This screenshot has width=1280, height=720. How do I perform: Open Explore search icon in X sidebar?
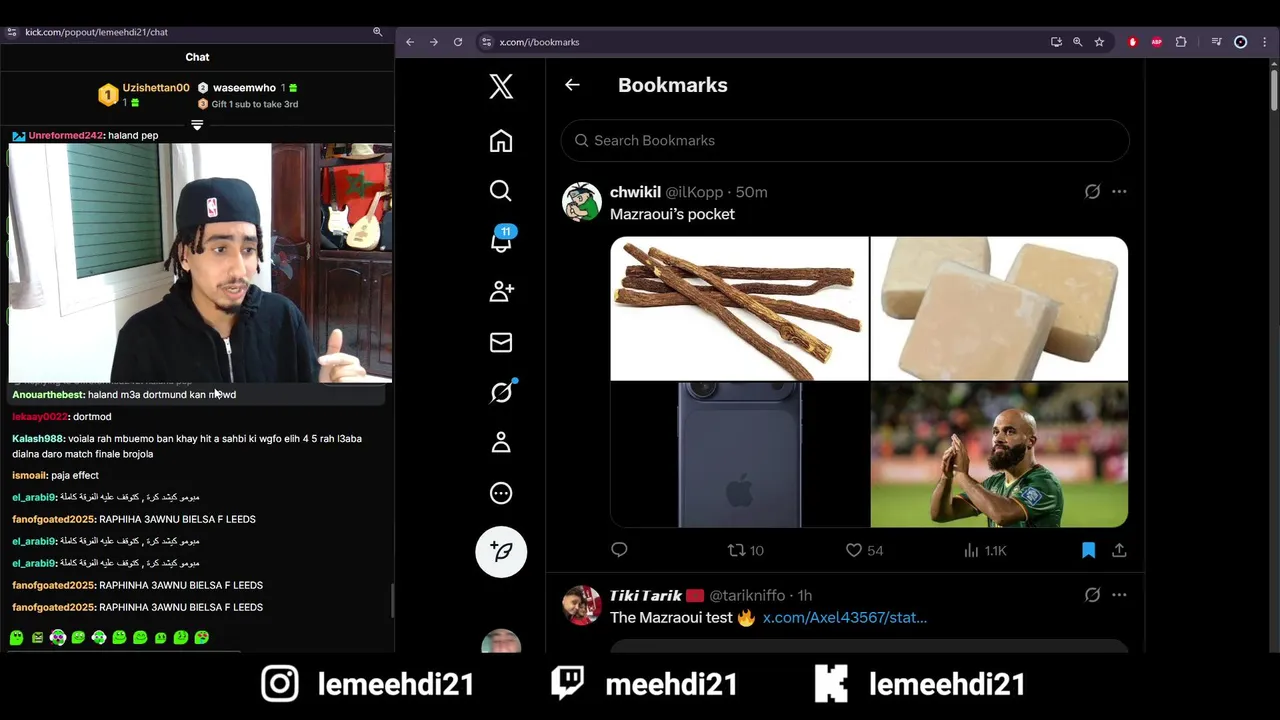tap(501, 191)
